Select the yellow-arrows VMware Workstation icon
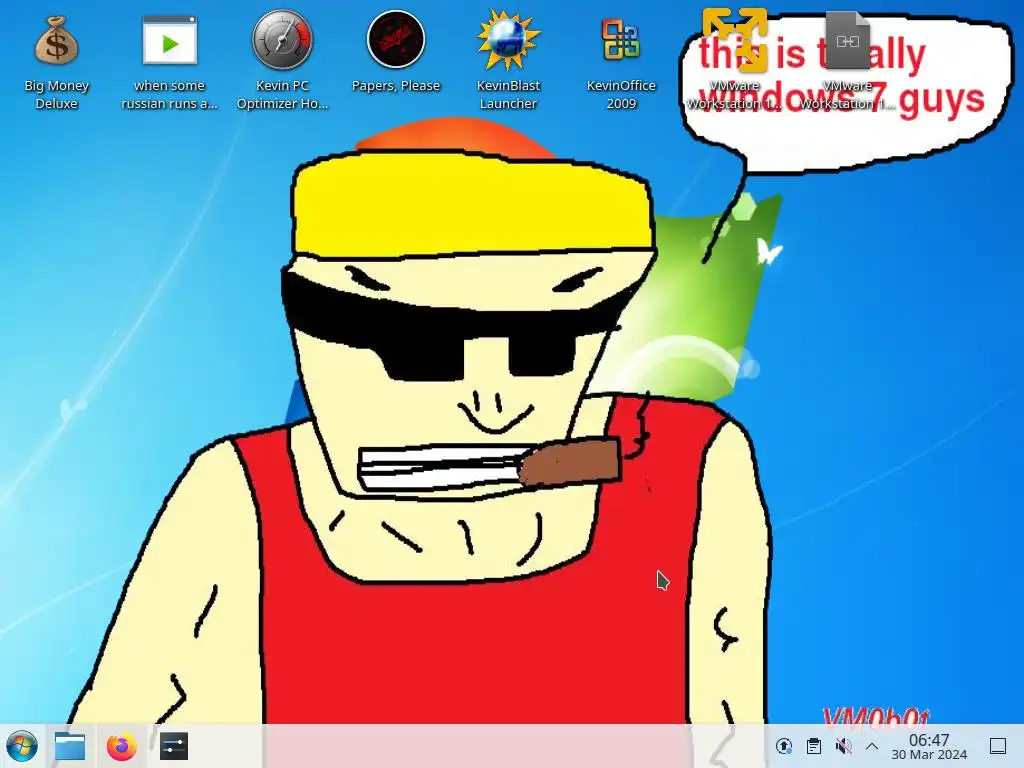Image resolution: width=1024 pixels, height=768 pixels. pos(734,60)
